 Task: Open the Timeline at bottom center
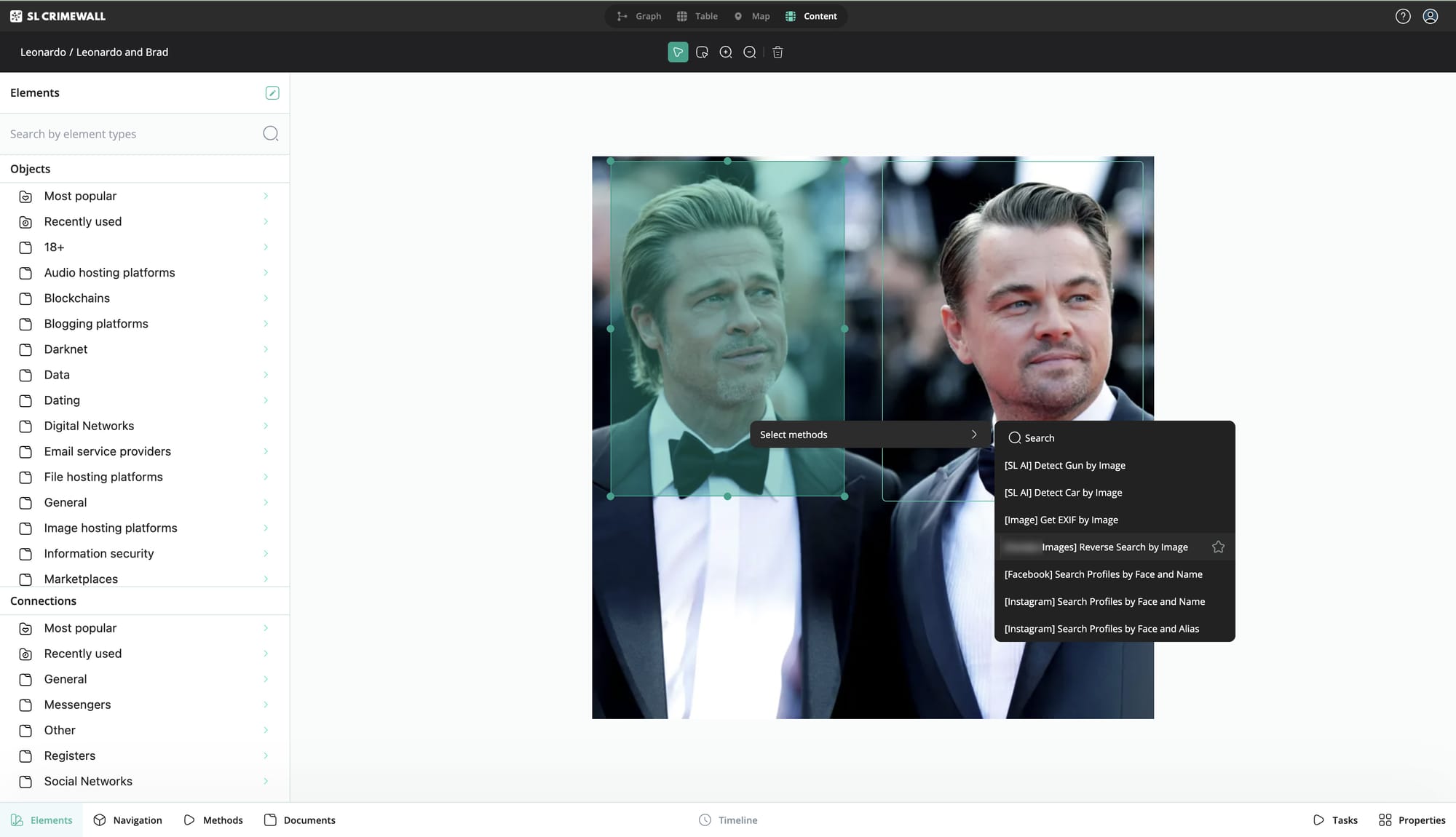pos(728,820)
